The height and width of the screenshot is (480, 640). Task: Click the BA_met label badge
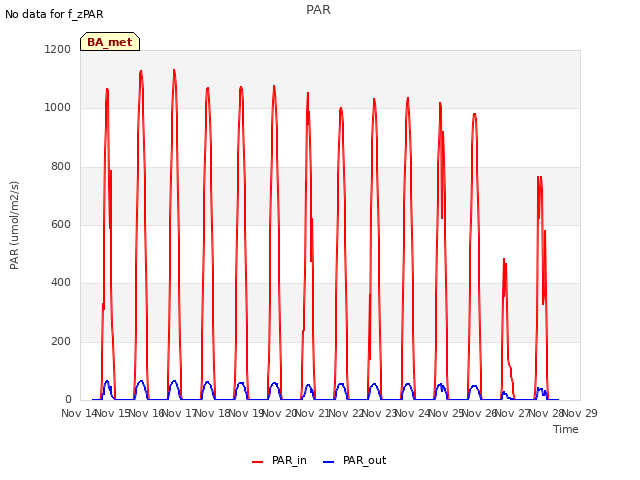pyautogui.click(x=110, y=42)
